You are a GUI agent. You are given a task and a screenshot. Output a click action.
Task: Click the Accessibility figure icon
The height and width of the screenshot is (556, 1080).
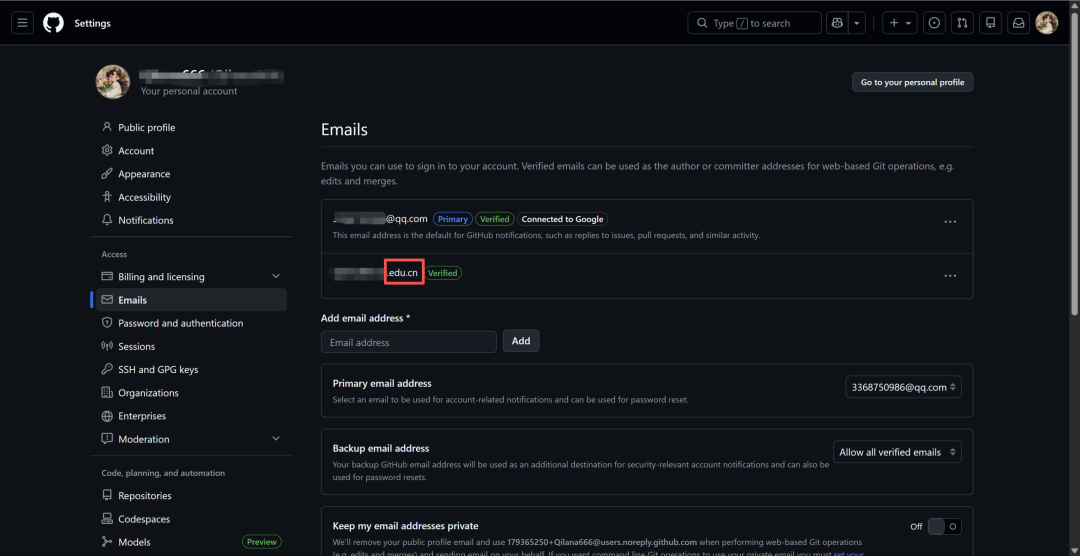pos(107,197)
